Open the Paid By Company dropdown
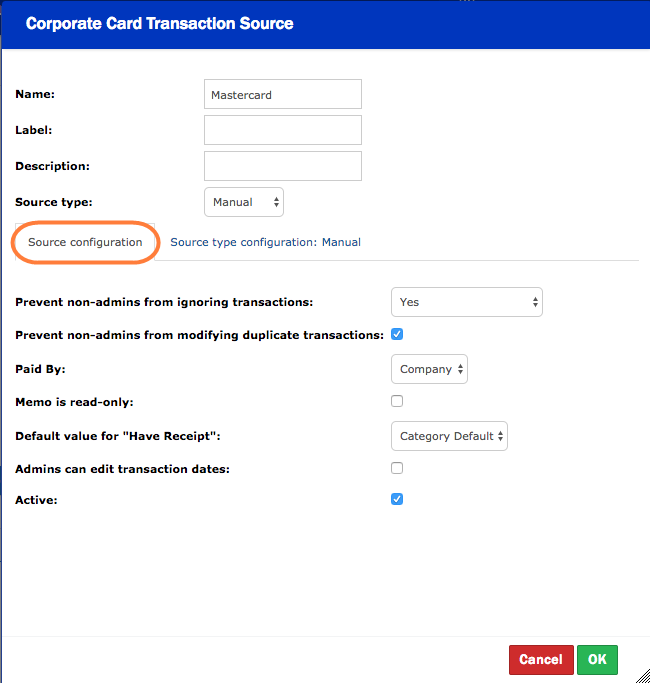This screenshot has height=683, width=650. coord(429,369)
